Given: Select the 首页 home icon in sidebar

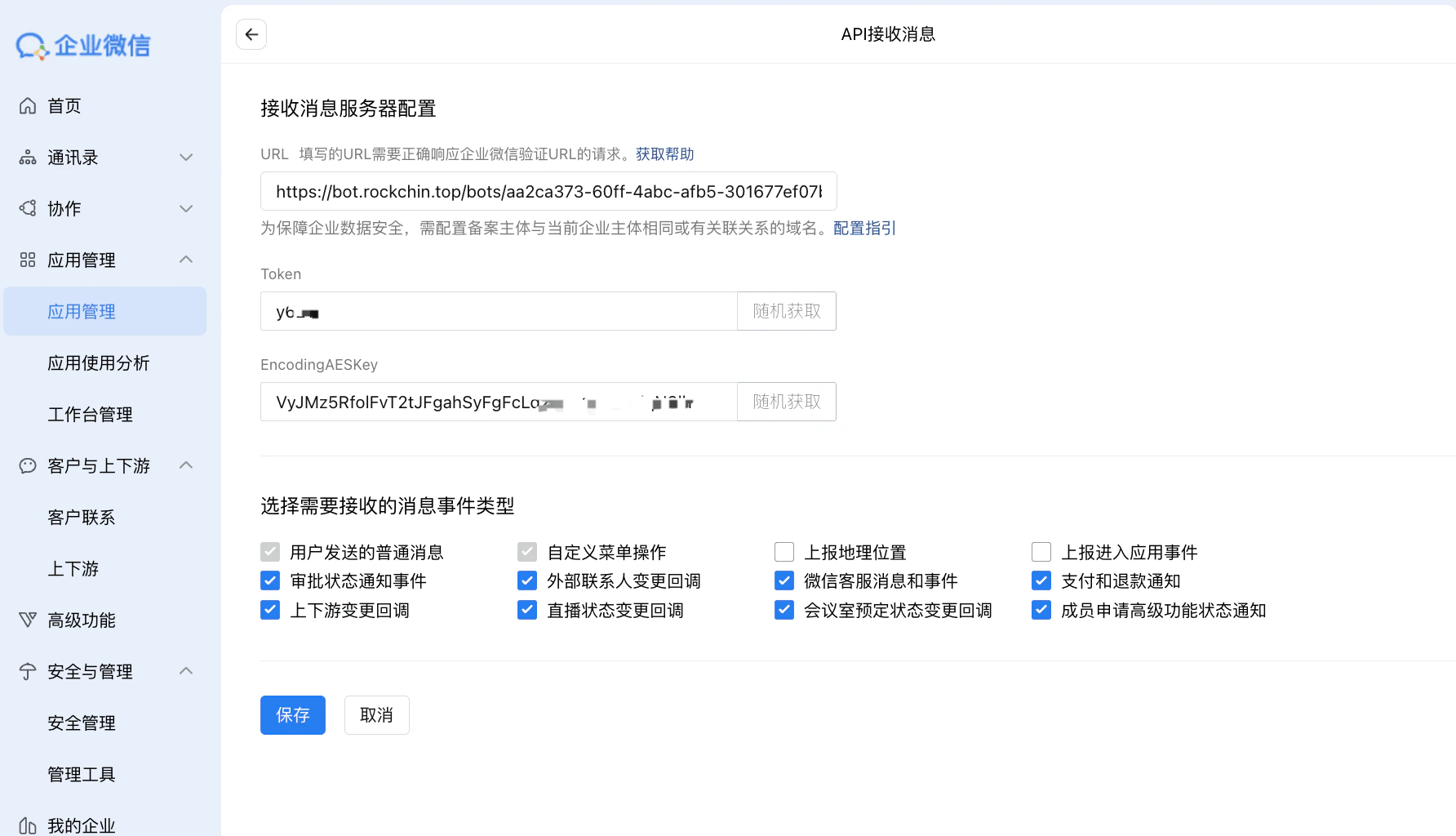Looking at the screenshot, I should [27, 105].
